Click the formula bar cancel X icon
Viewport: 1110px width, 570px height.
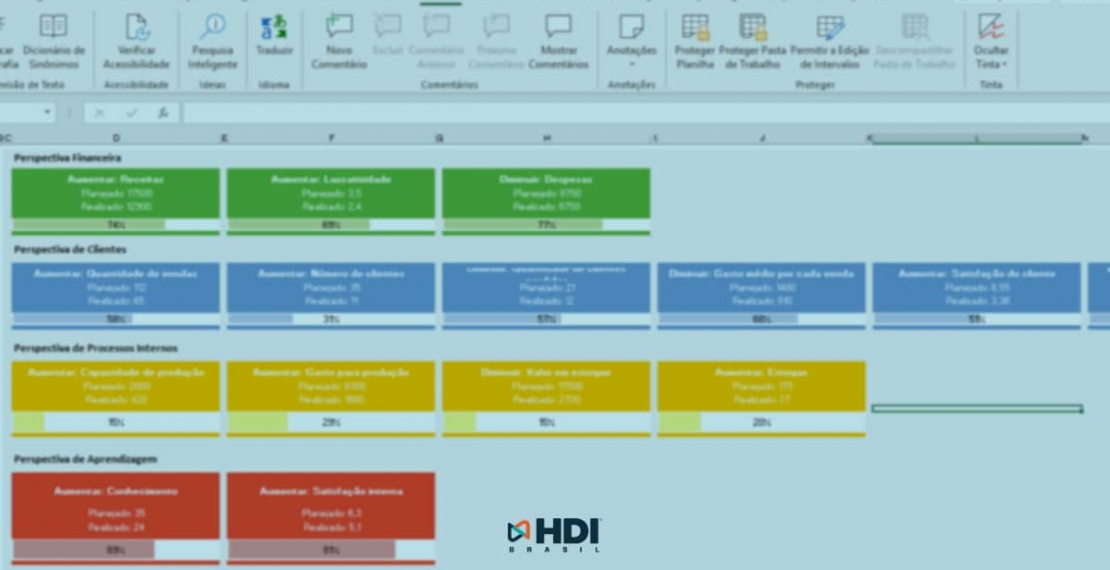coord(99,113)
